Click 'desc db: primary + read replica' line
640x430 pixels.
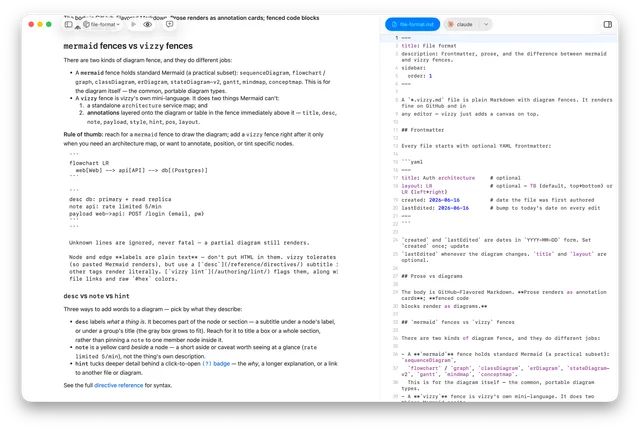[120, 199]
